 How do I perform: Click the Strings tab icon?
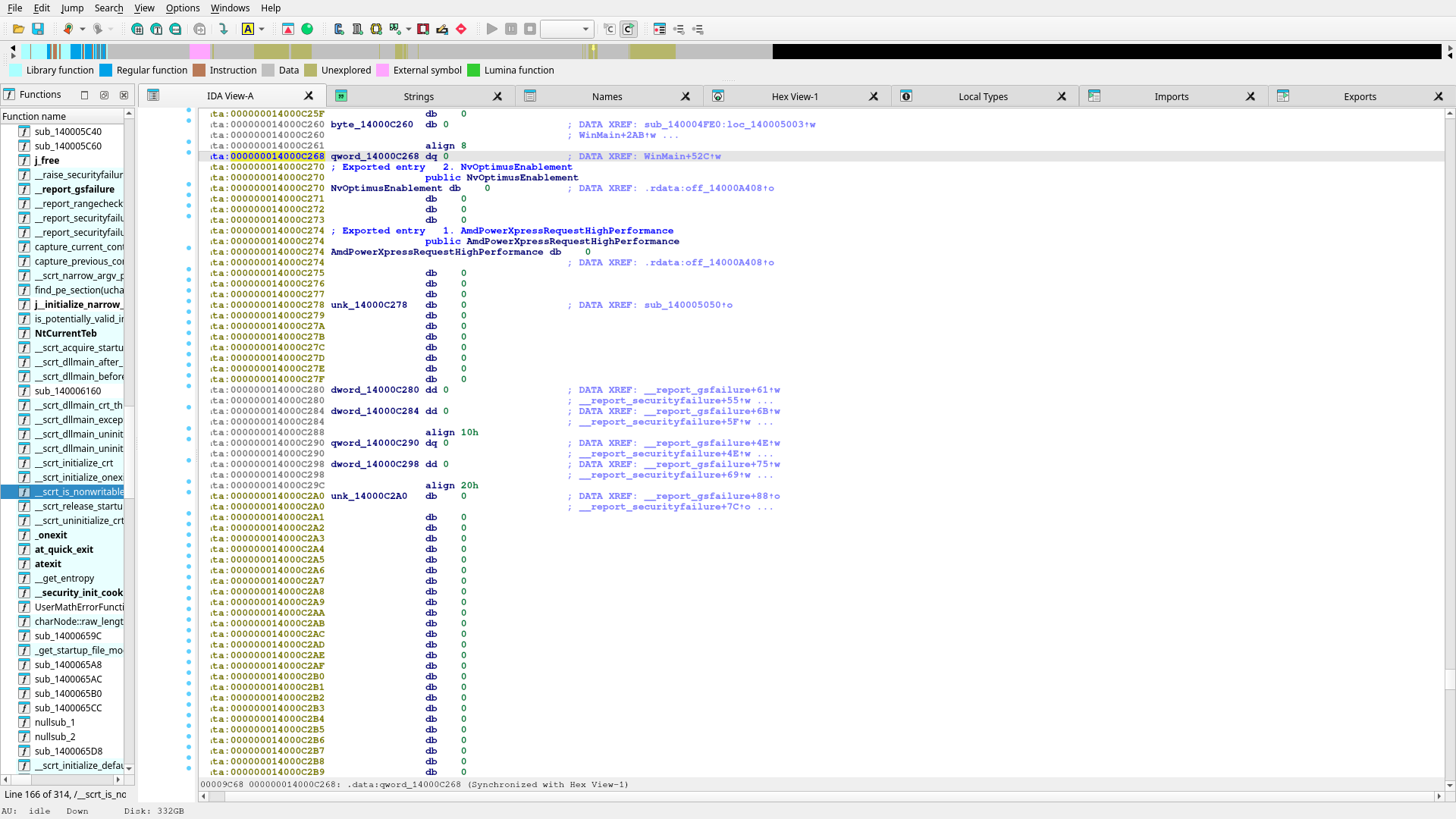341,96
